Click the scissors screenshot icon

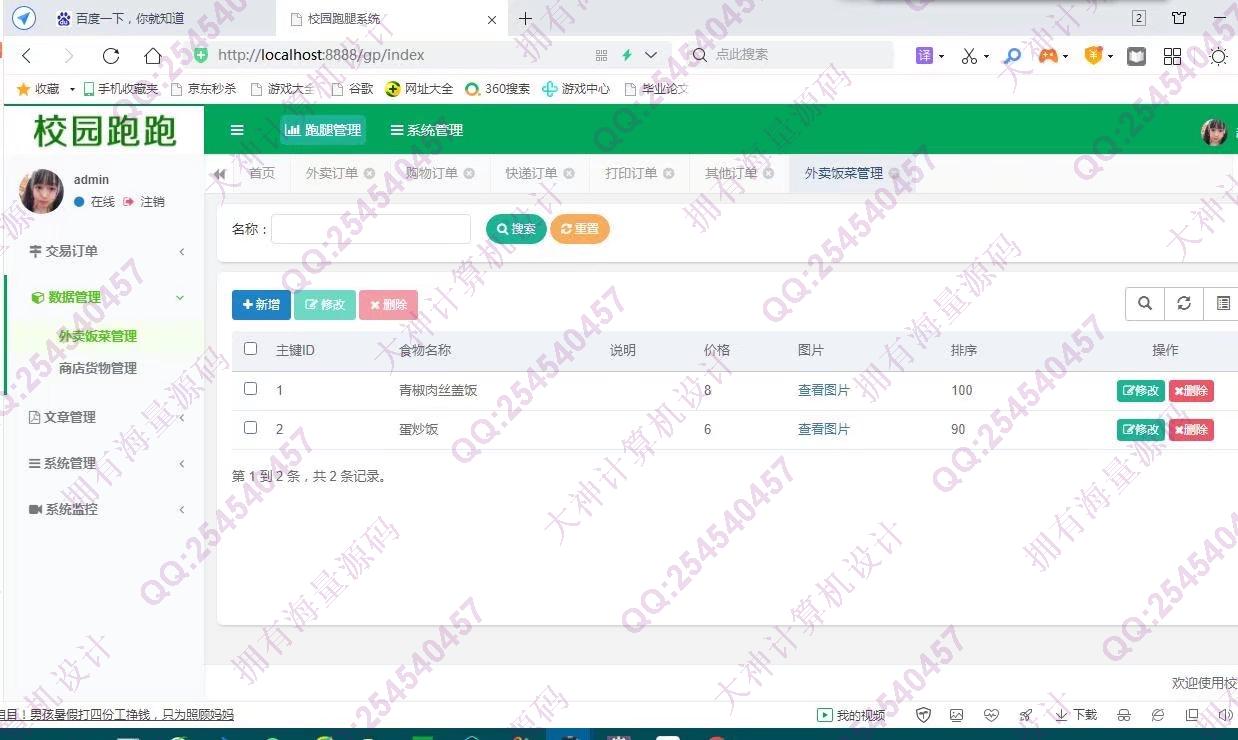969,56
